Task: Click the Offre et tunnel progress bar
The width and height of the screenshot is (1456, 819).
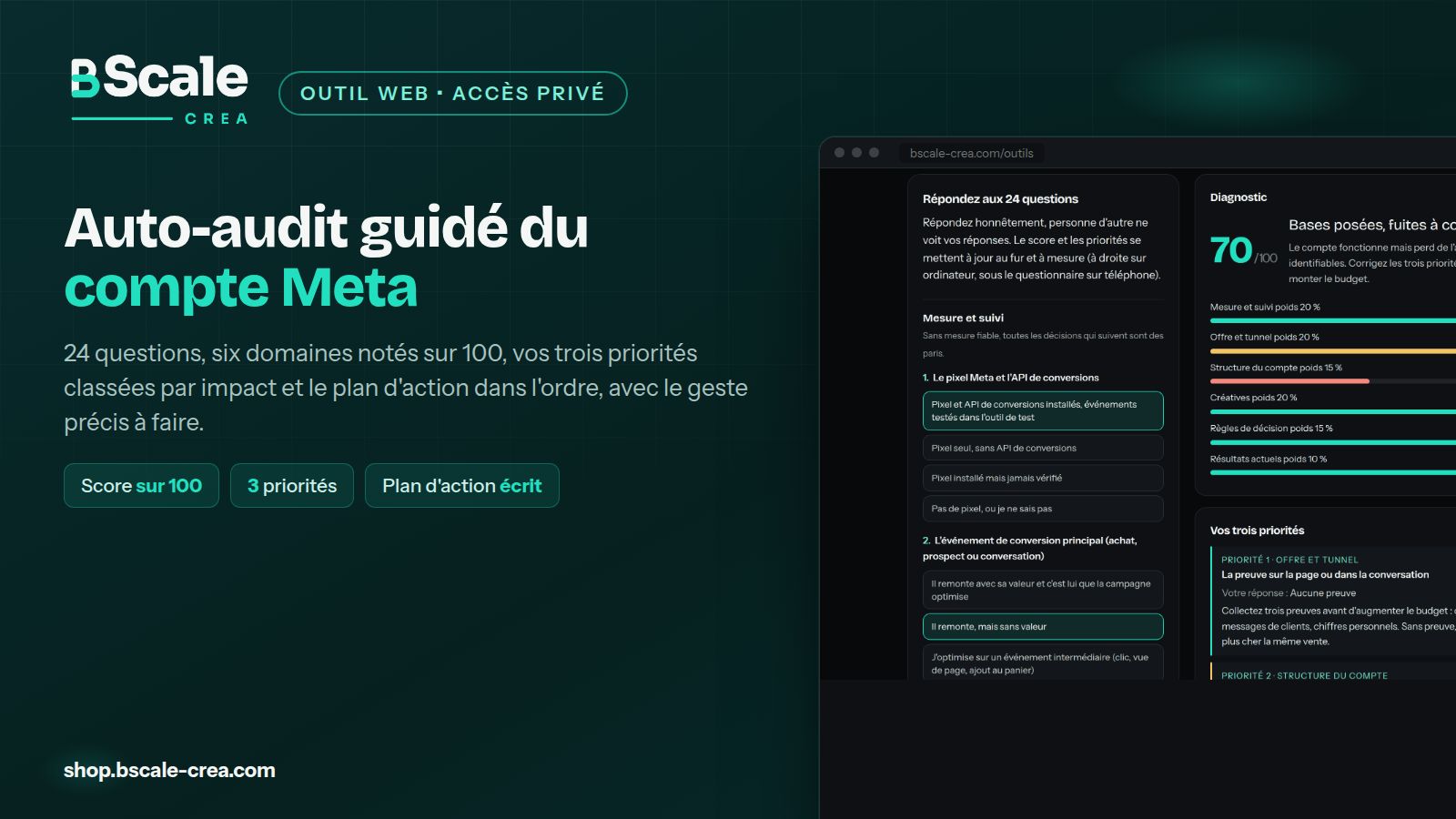Action: [x=1333, y=350]
